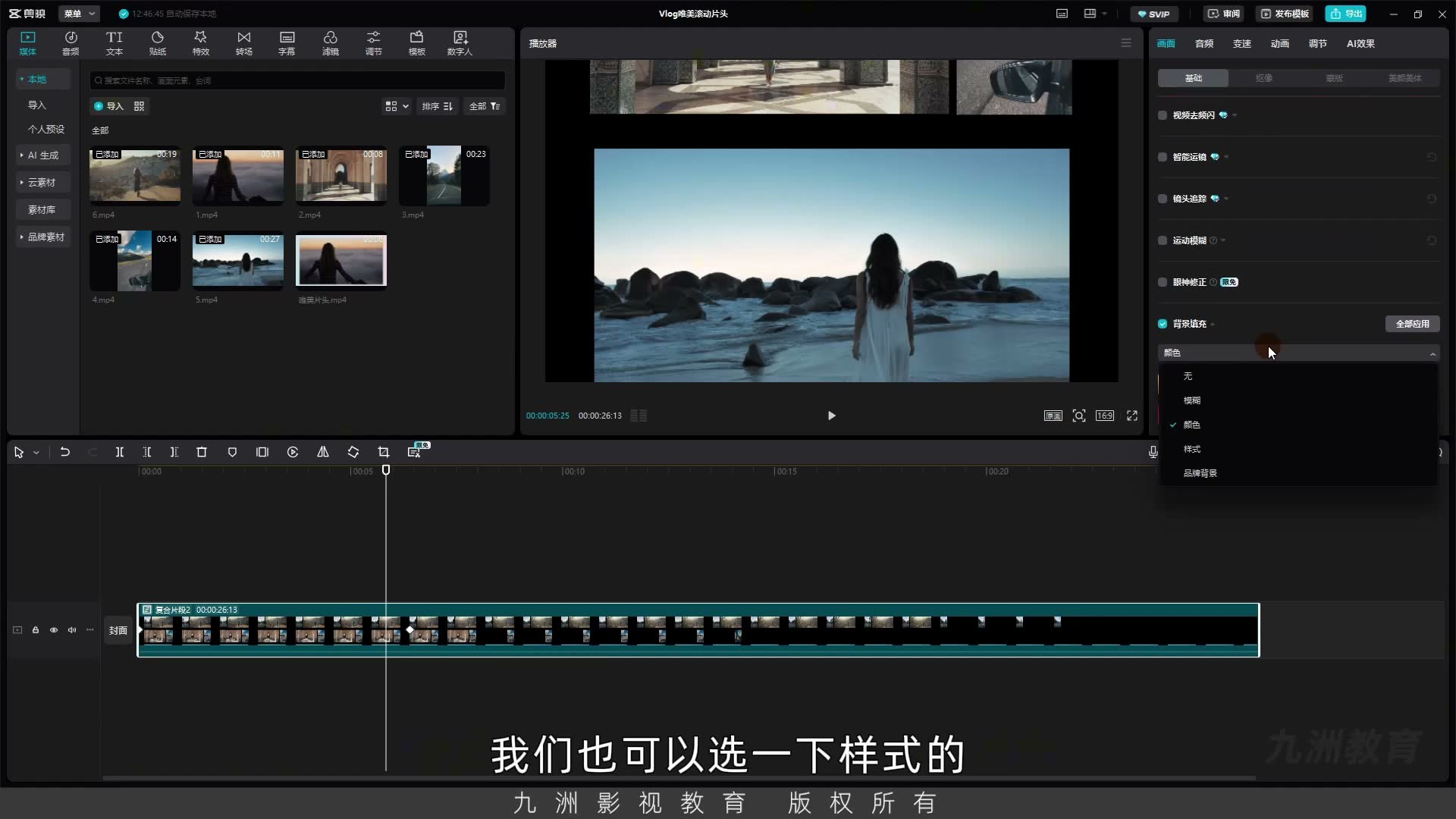1456x819 pixels.
Task: Lock the timeline track
Action: tap(36, 630)
